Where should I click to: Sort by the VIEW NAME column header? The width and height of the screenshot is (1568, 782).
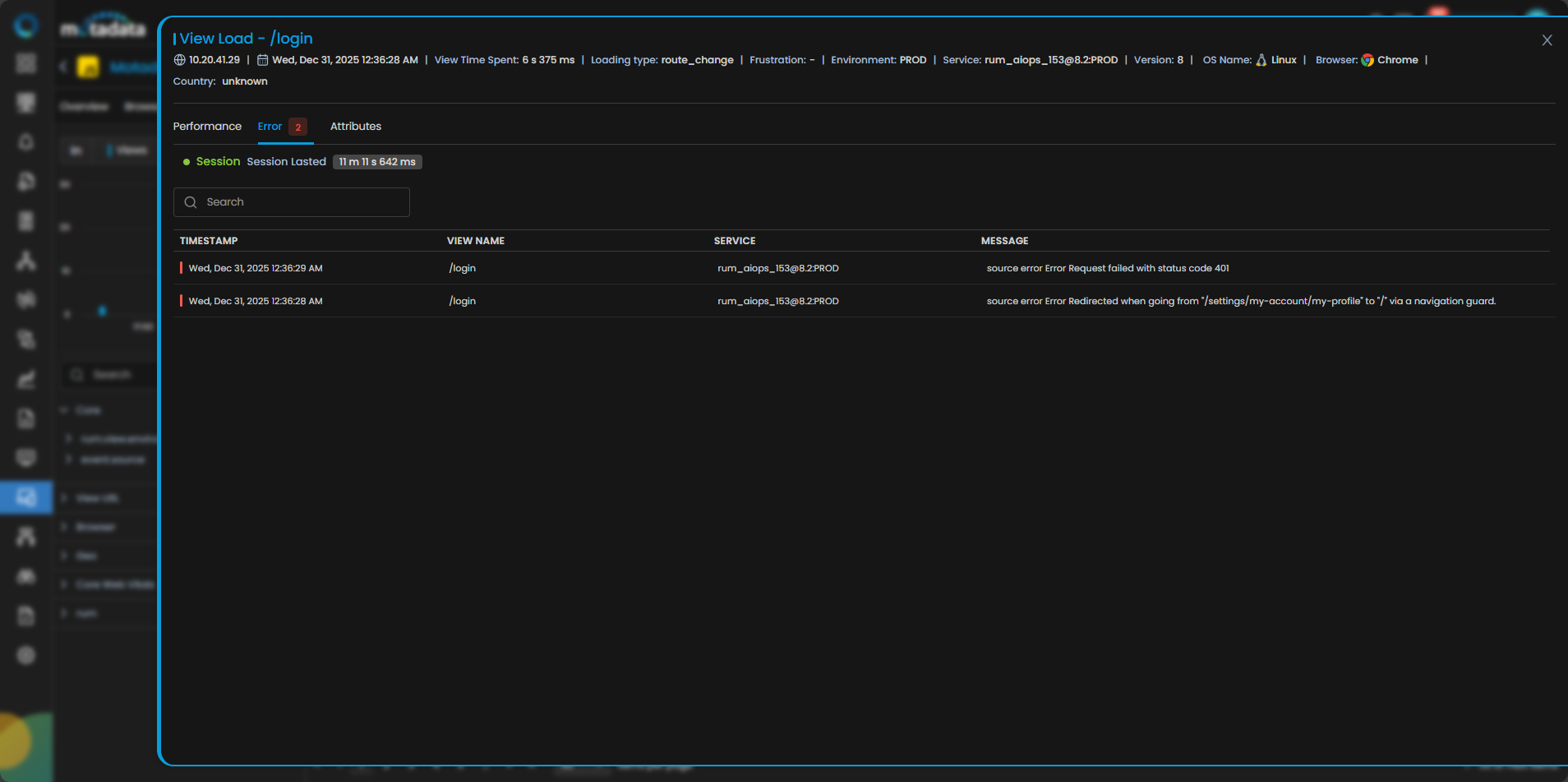tap(475, 241)
